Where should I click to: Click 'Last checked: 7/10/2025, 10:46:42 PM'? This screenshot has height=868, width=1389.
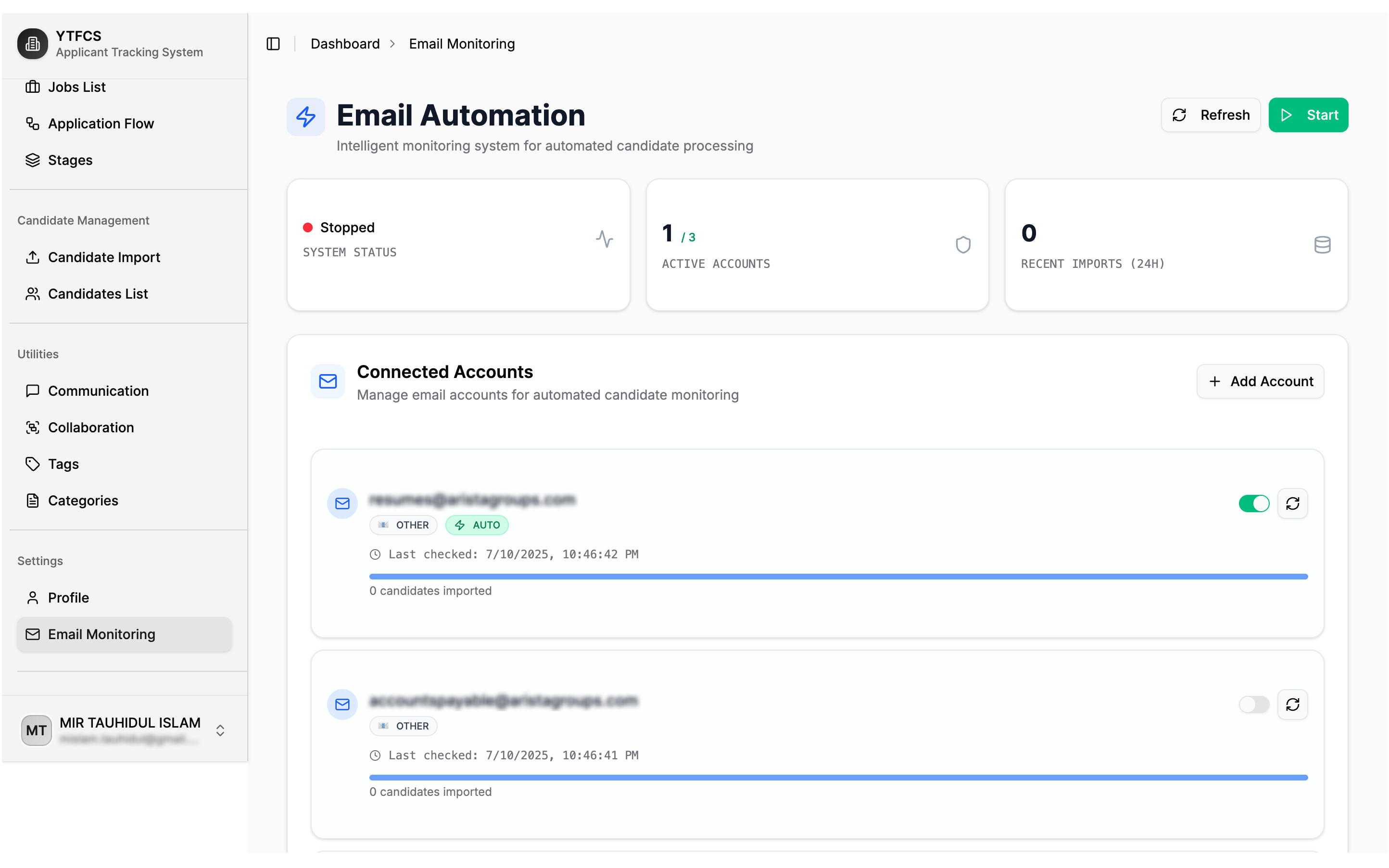point(513,554)
